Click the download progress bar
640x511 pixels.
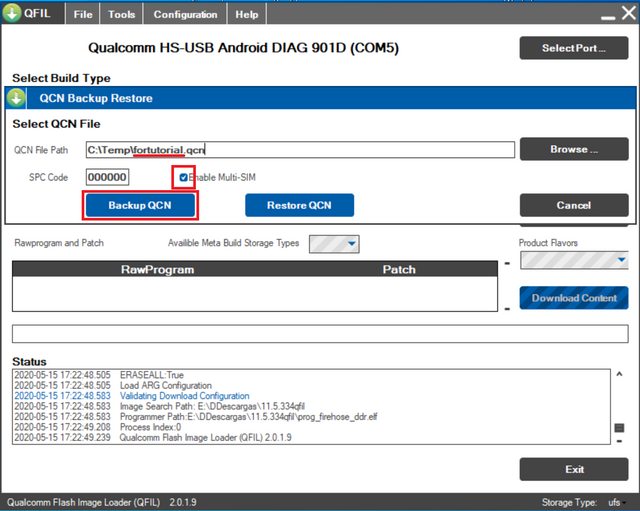tap(320, 334)
